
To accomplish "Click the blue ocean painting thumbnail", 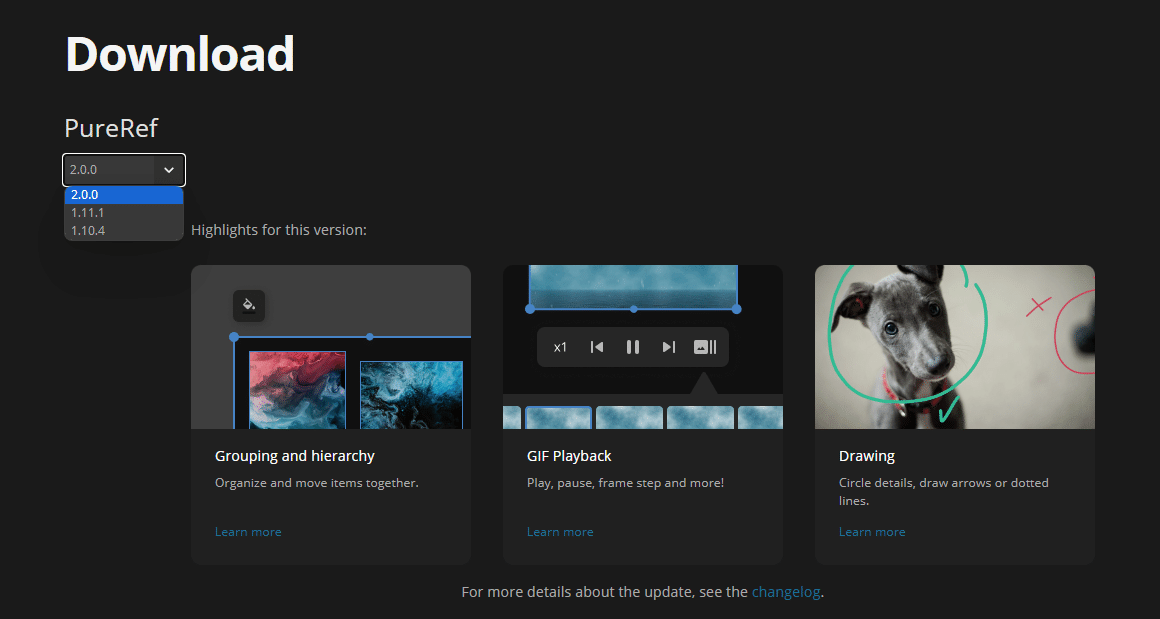I will click(x=411, y=395).
